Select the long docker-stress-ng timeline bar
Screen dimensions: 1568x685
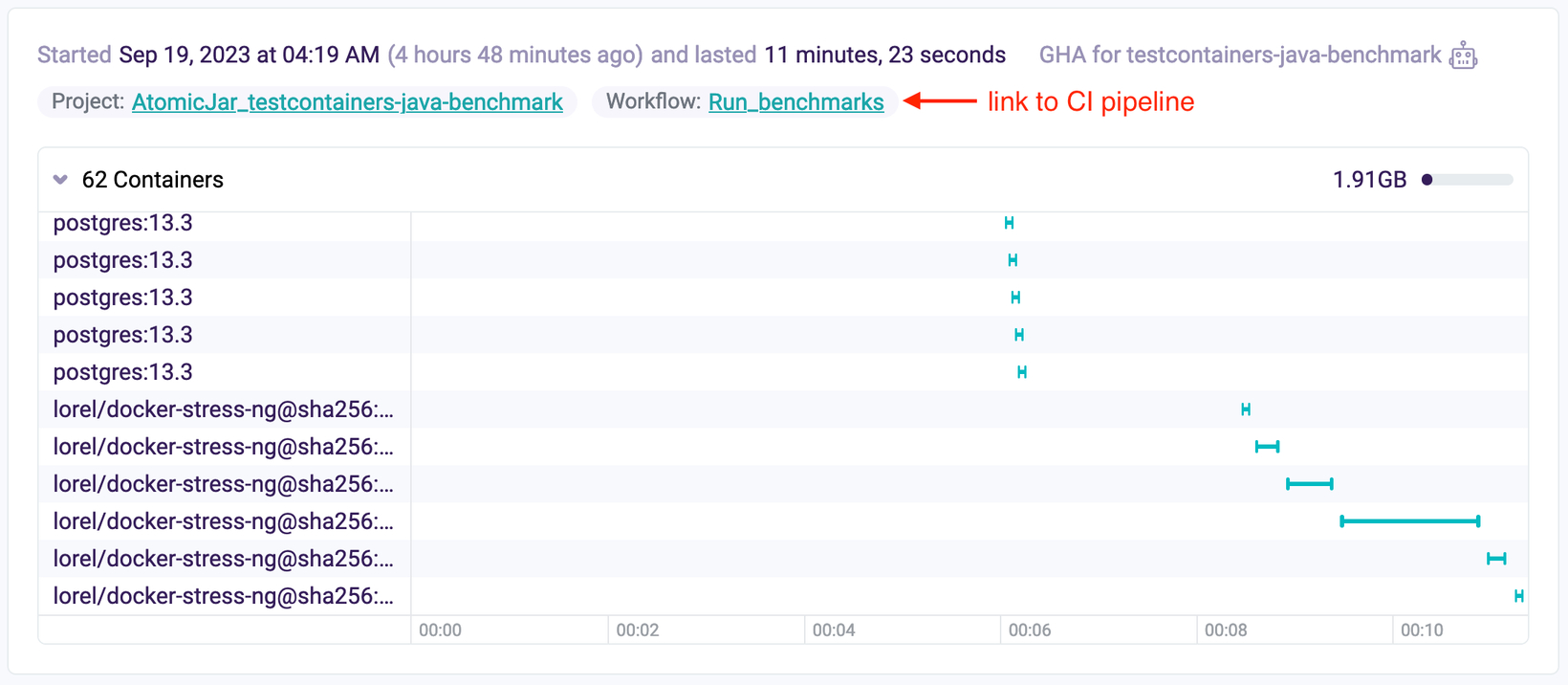1410,521
